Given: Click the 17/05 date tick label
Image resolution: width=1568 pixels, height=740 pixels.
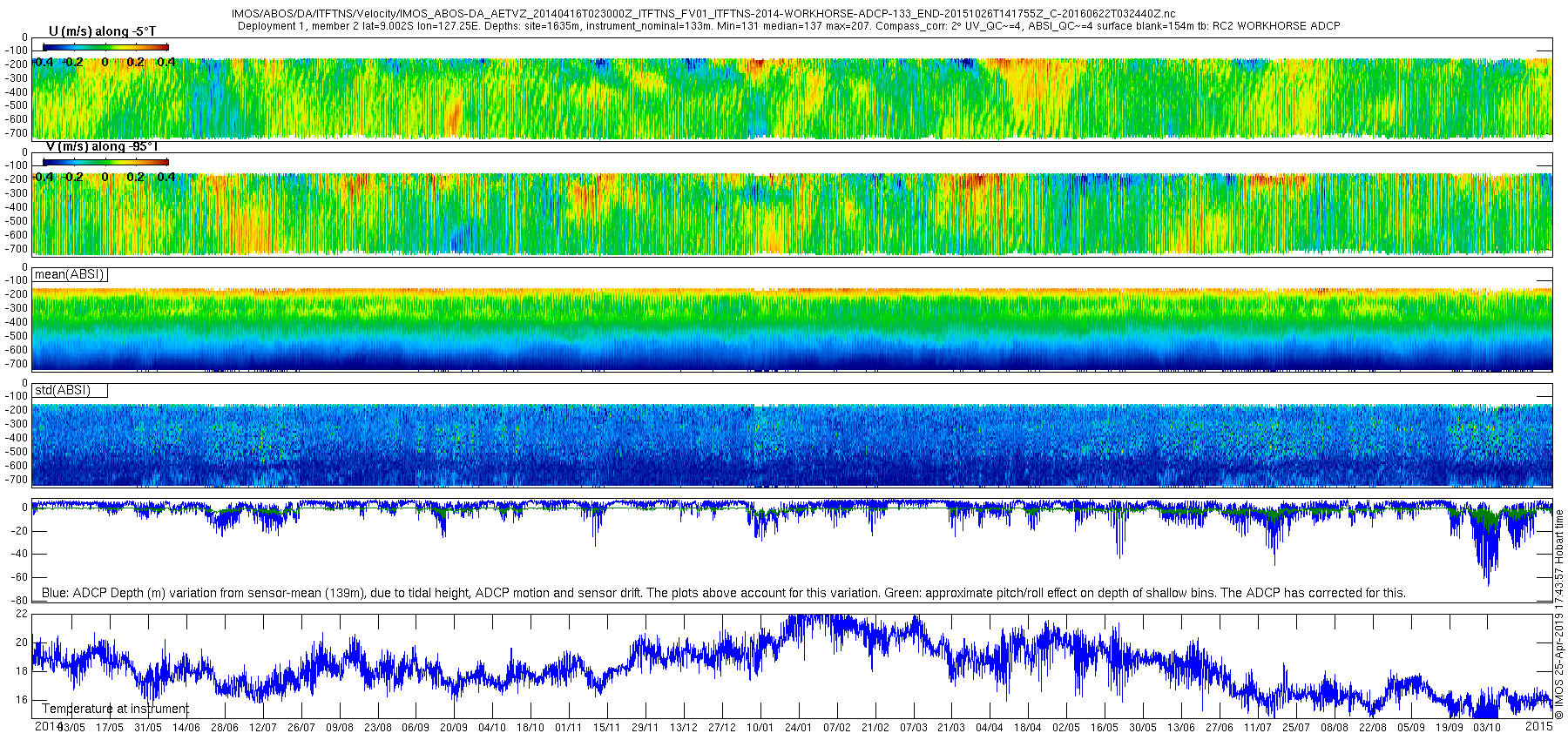Looking at the screenshot, I should (x=110, y=728).
